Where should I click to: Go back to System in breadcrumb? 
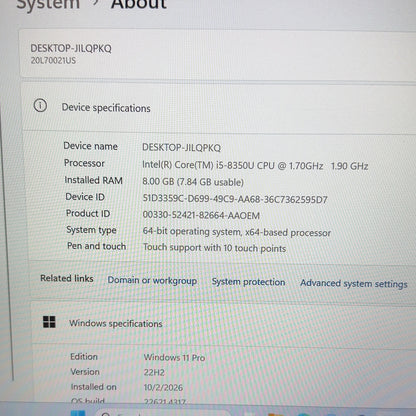coord(48,5)
